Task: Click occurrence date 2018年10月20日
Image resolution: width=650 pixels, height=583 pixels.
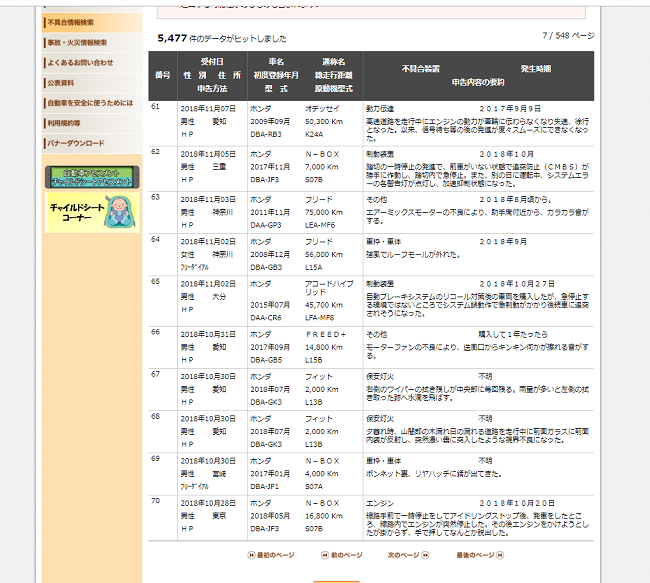Action: 517,503
